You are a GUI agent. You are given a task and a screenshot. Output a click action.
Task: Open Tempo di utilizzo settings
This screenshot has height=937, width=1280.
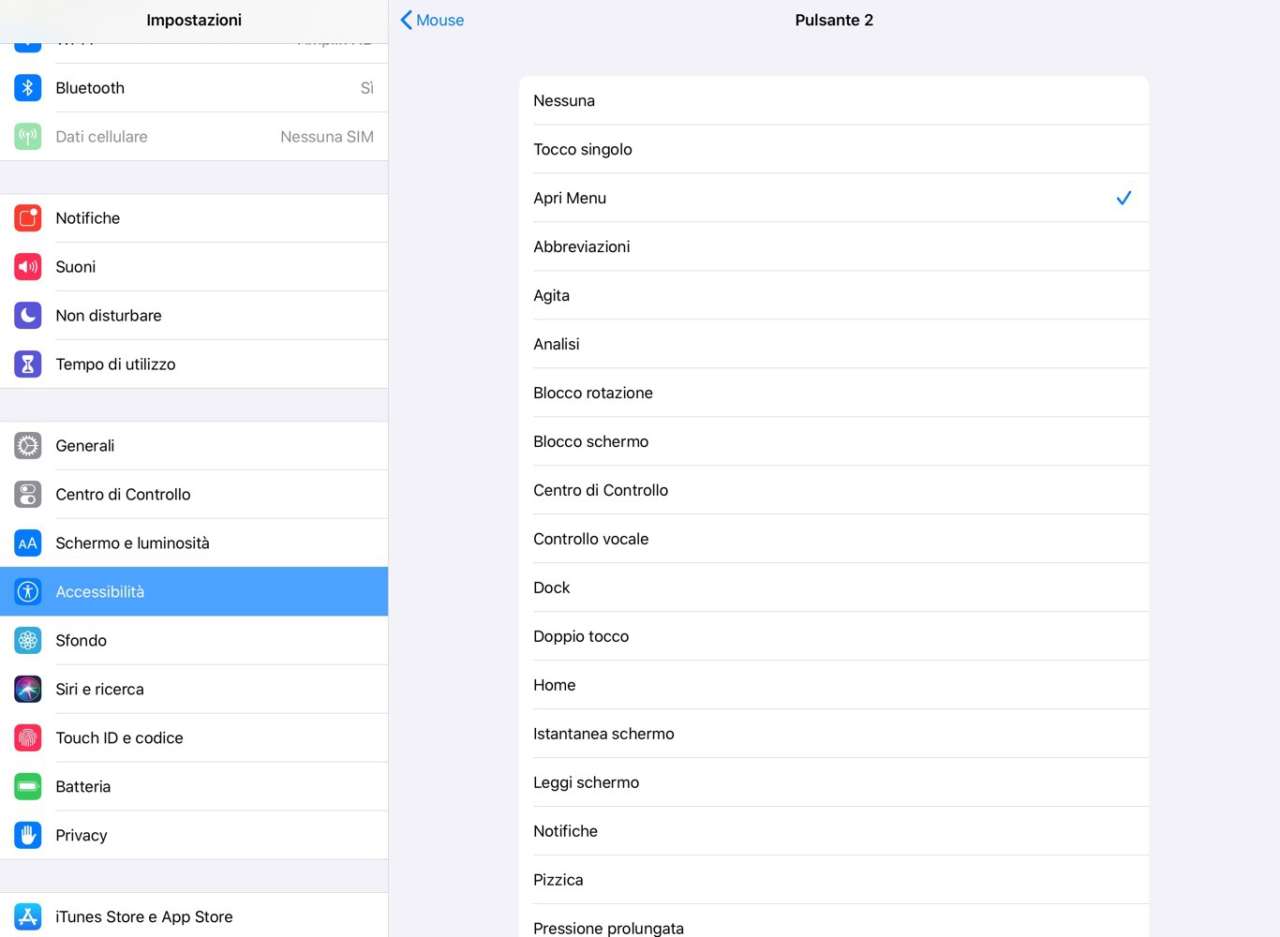(x=194, y=364)
